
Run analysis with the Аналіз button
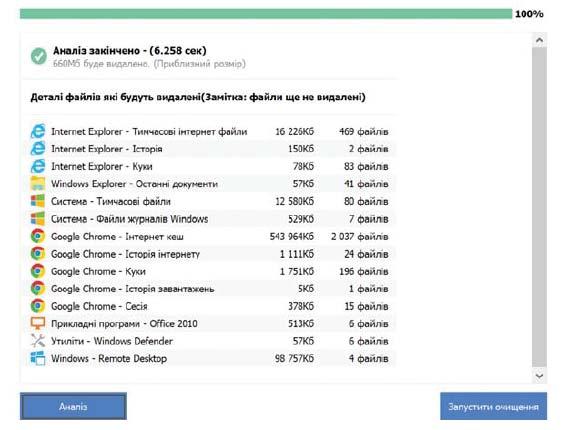73,406
